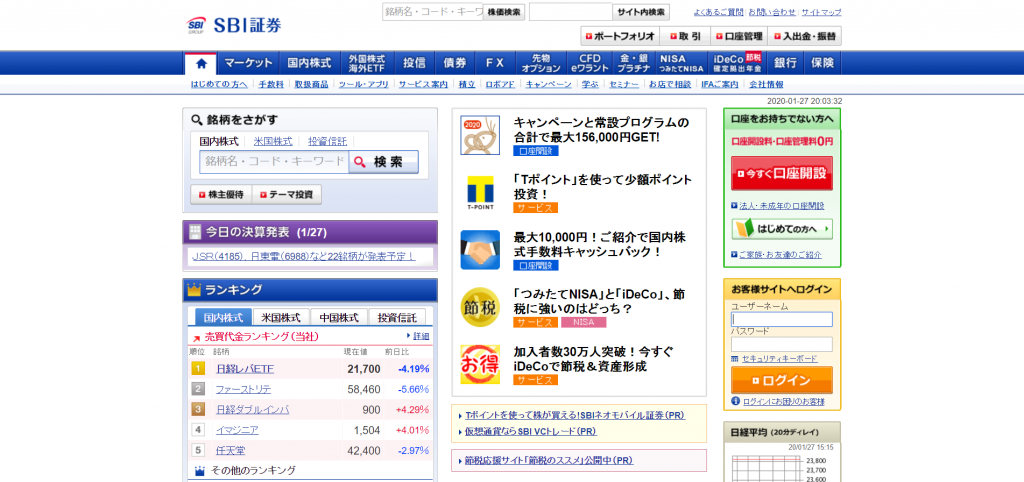Click the SBI証券 logo

tap(234, 25)
